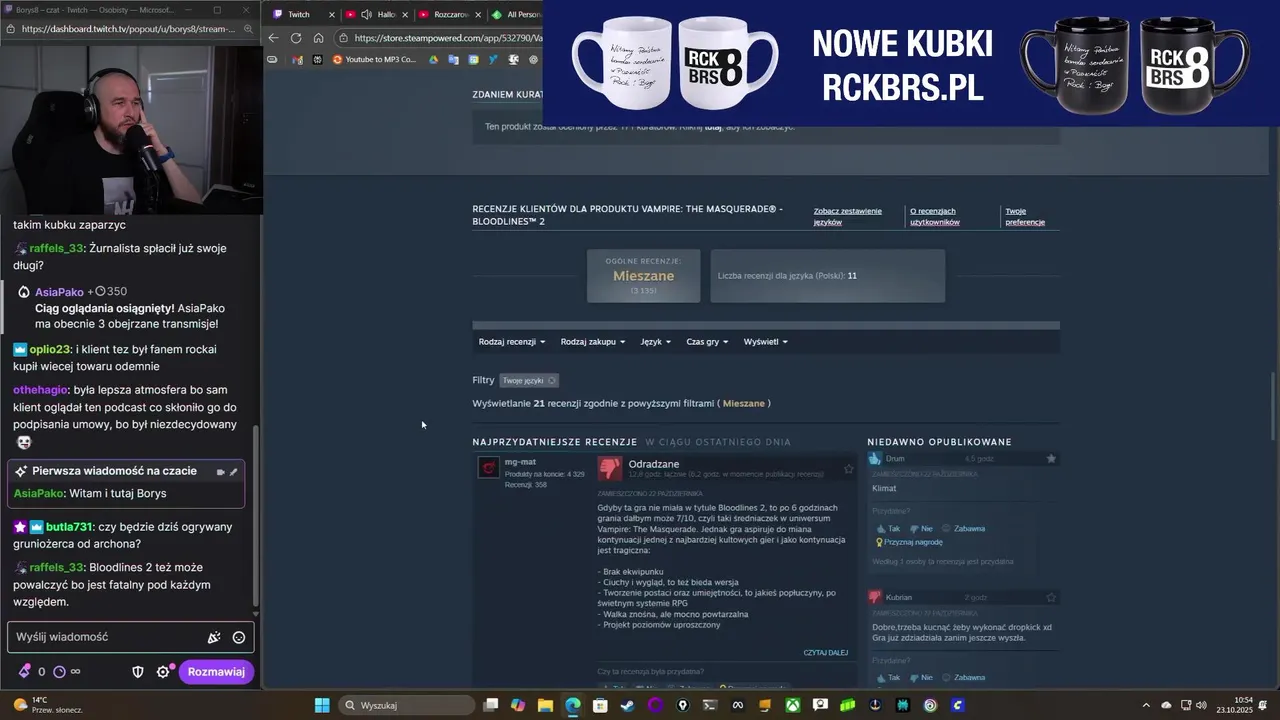
Task: Vote Nie on Kubrian's review
Action: [x=920, y=678]
